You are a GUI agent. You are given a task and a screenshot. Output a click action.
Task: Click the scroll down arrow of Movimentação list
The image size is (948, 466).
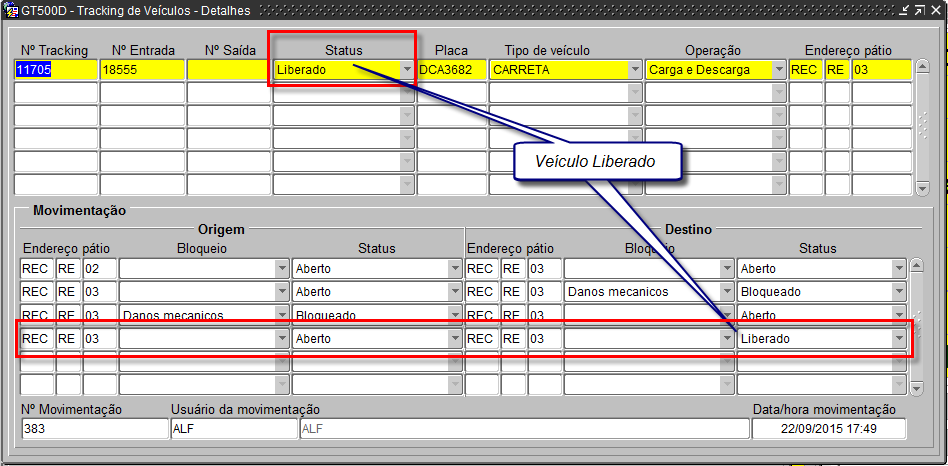pos(917,387)
